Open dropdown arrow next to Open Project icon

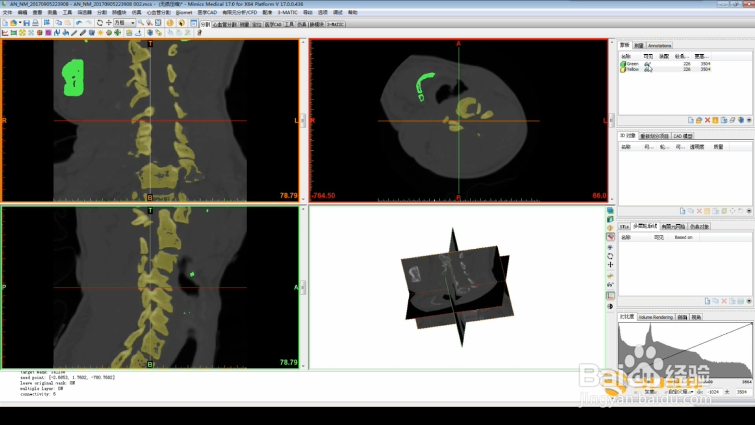click(x=20, y=23)
